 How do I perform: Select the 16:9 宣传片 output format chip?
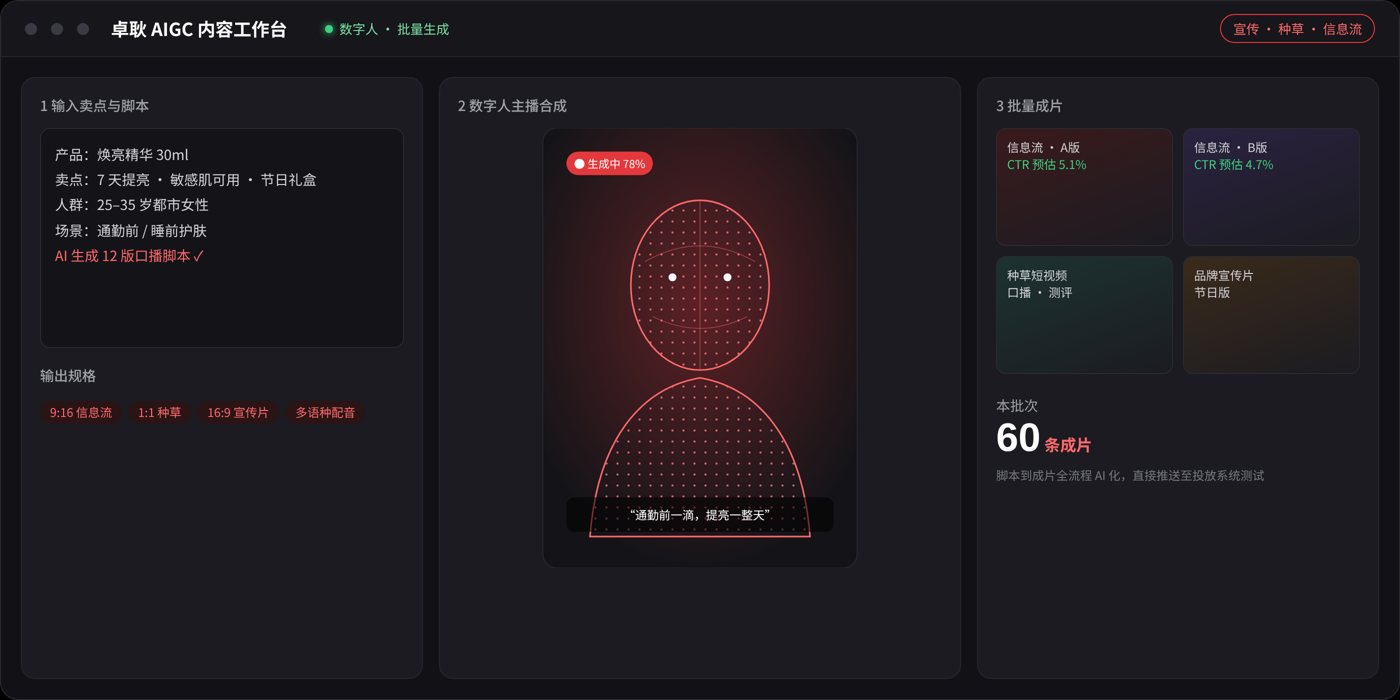238,412
